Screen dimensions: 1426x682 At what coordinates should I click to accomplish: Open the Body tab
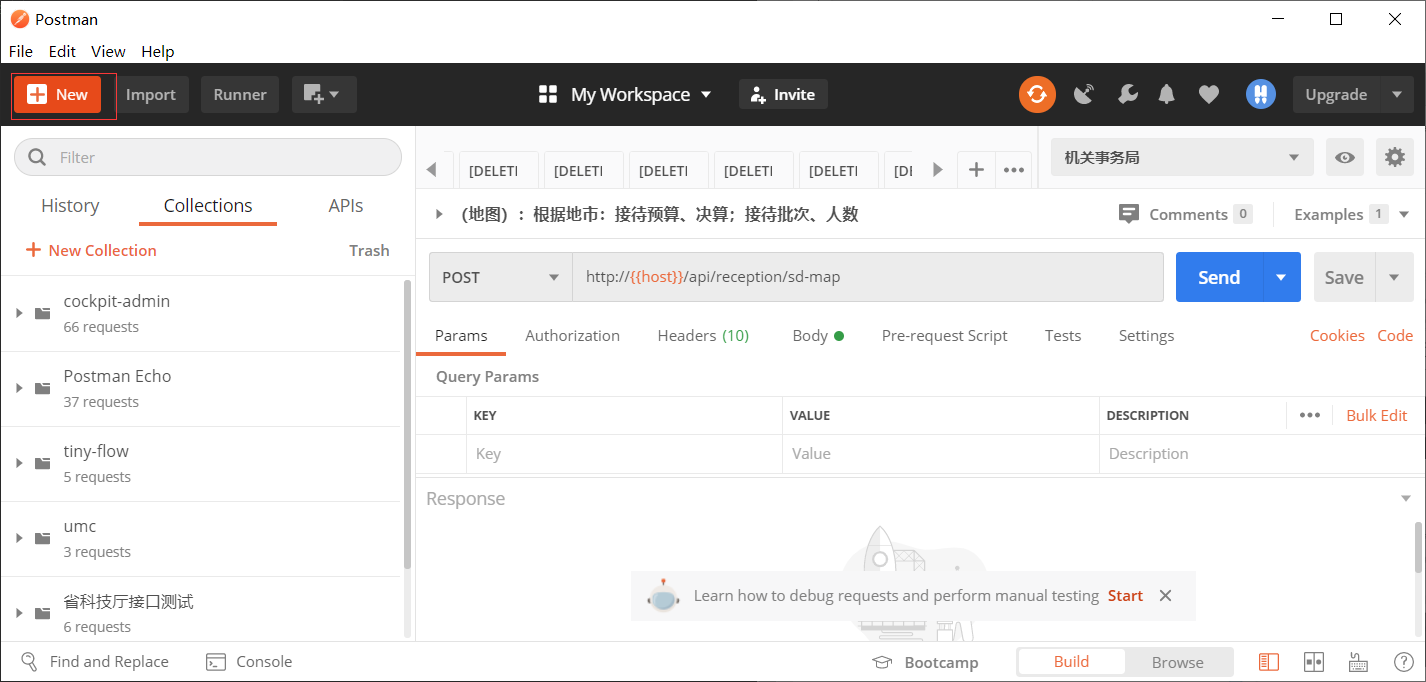pyautogui.click(x=818, y=336)
